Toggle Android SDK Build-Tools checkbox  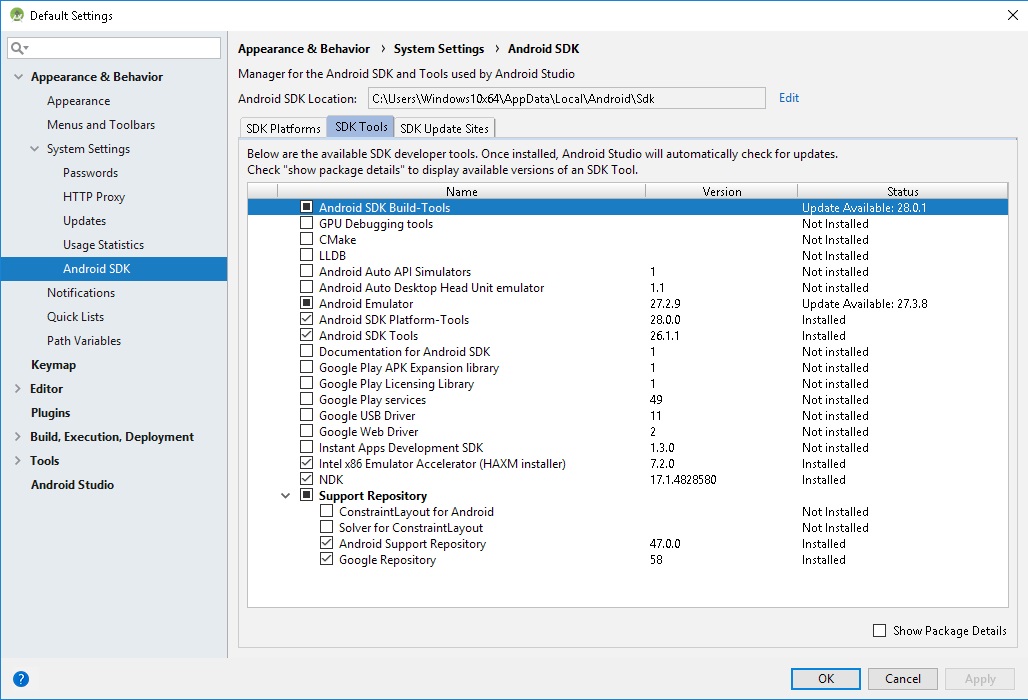306,207
